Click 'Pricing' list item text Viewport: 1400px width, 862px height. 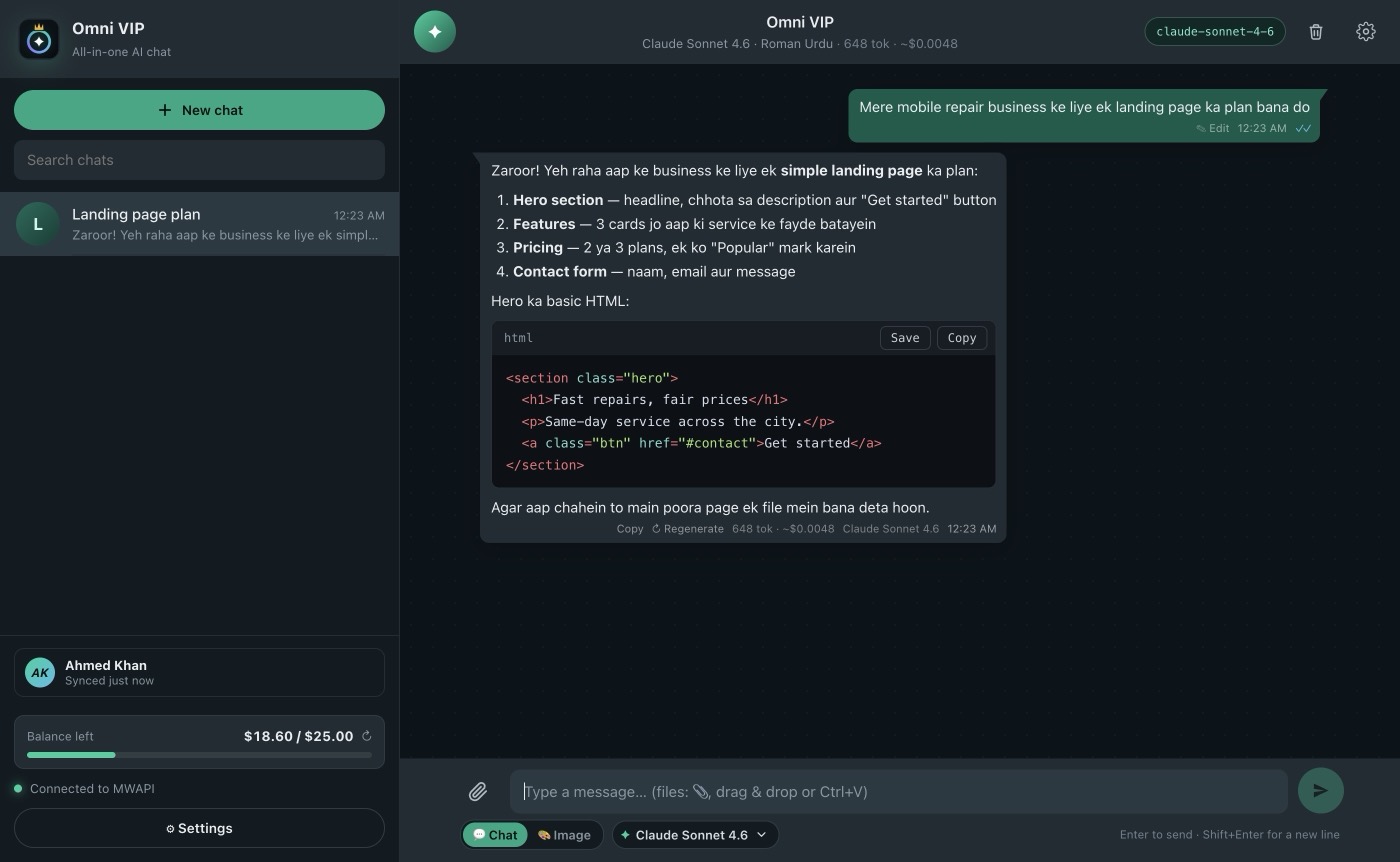(538, 247)
